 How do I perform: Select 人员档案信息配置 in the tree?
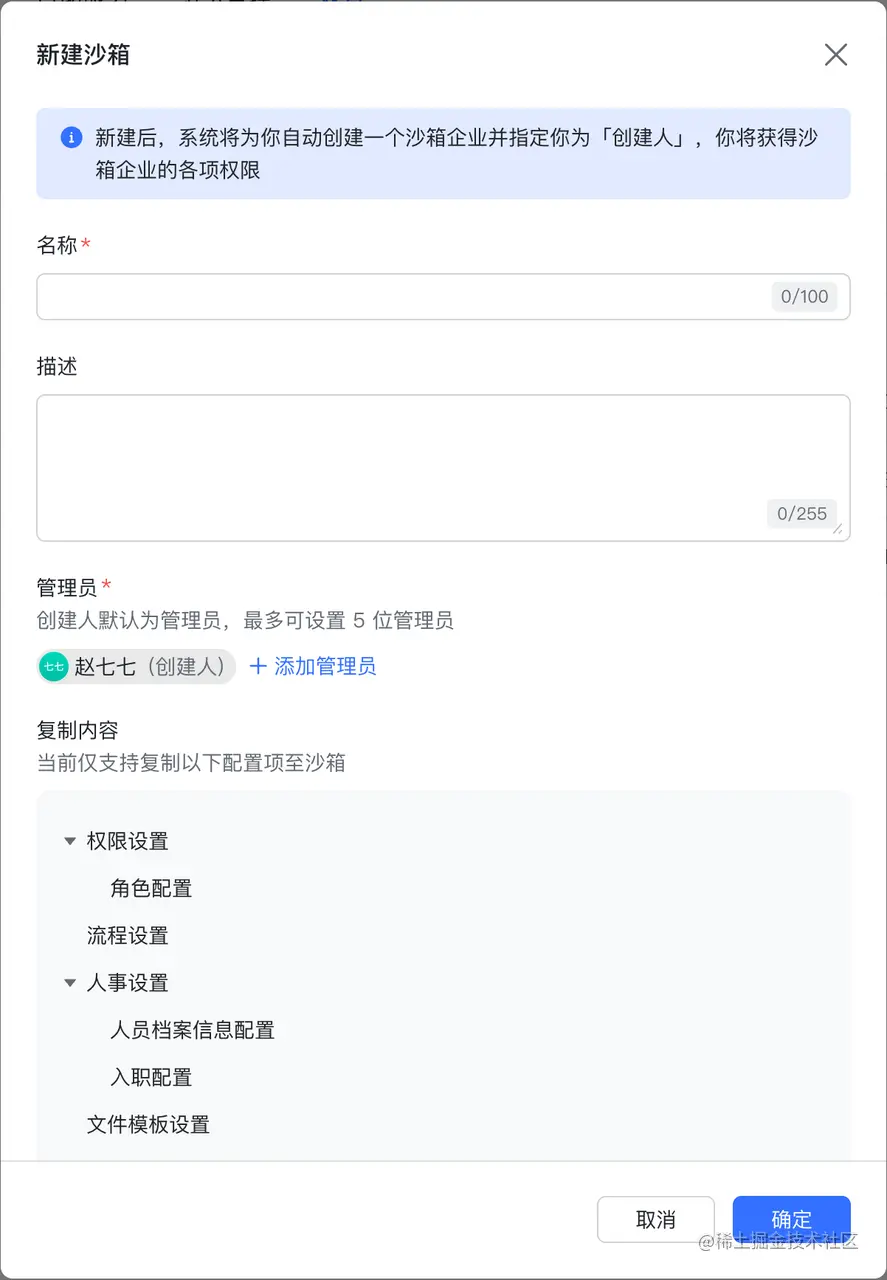point(193,1030)
